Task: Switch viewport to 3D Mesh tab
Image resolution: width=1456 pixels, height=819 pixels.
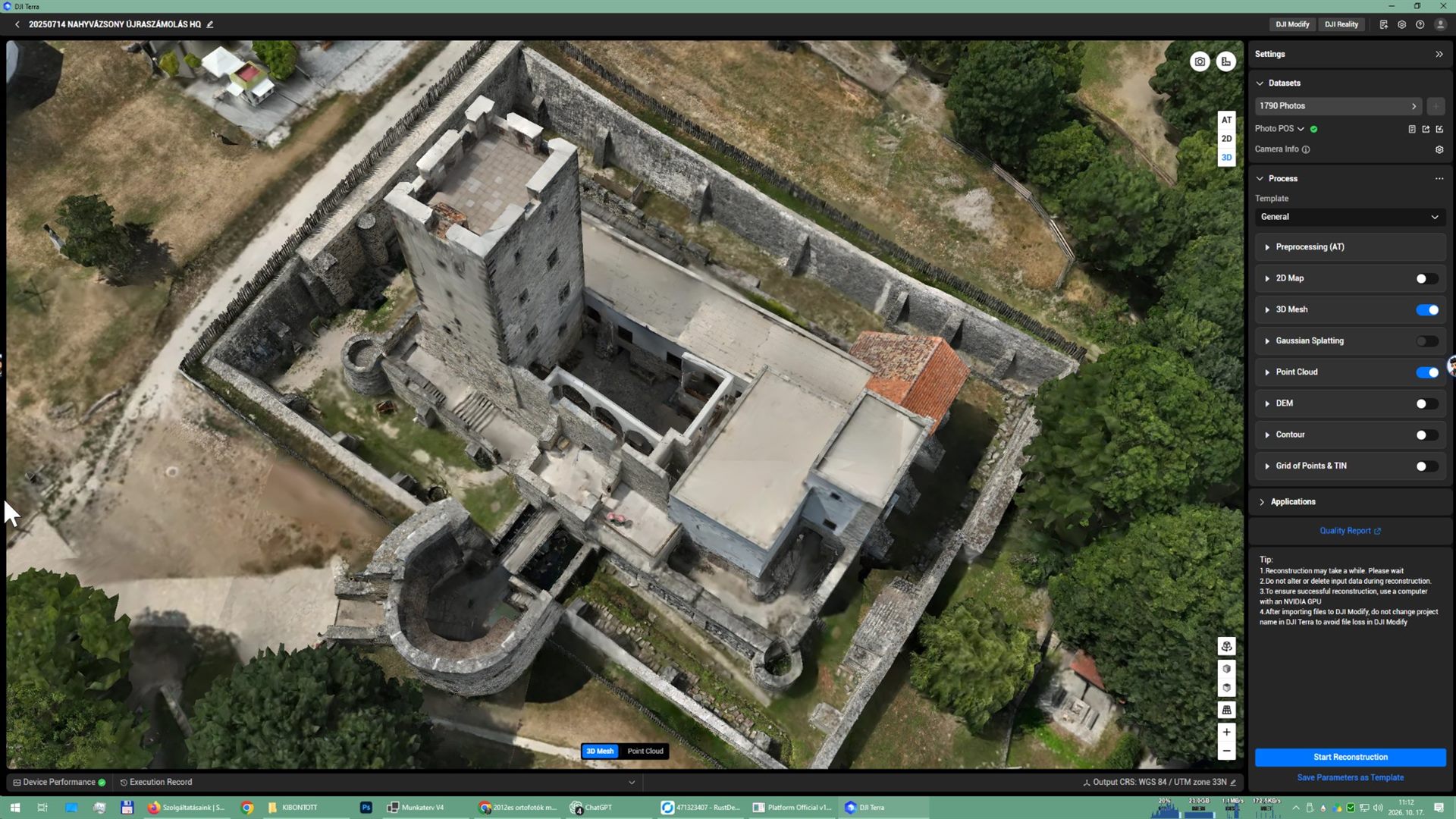Action: click(600, 752)
